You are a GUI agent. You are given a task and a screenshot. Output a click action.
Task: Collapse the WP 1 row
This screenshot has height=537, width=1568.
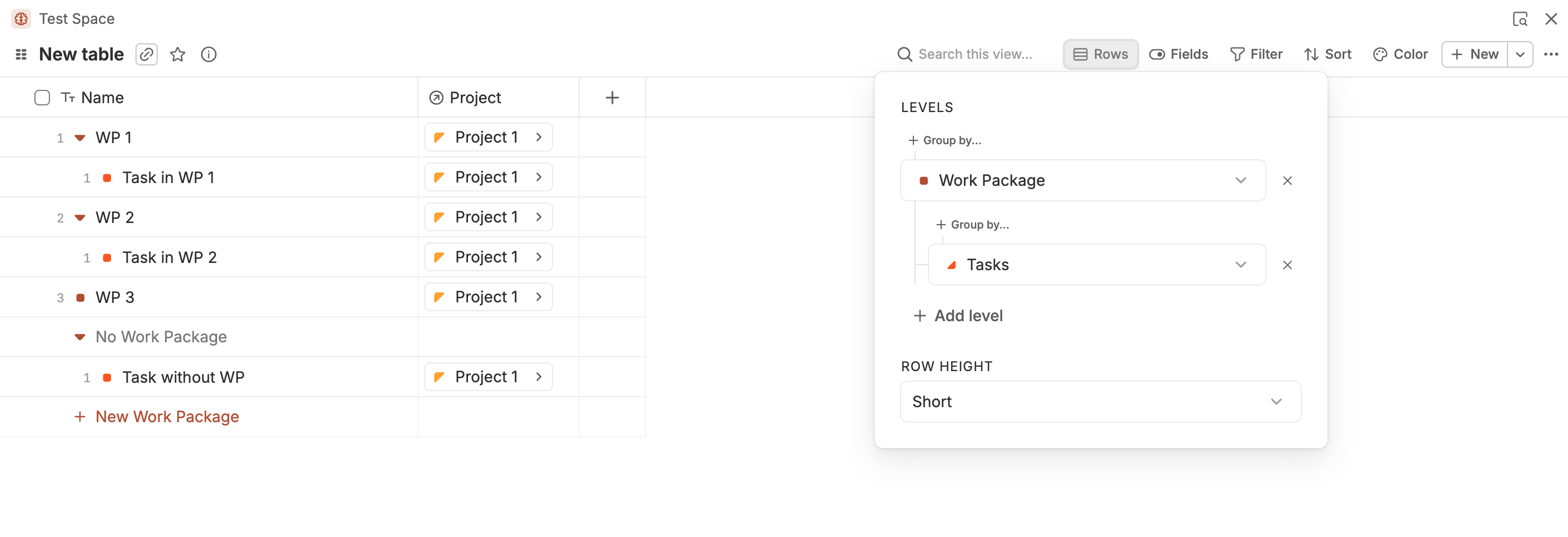[80, 138]
